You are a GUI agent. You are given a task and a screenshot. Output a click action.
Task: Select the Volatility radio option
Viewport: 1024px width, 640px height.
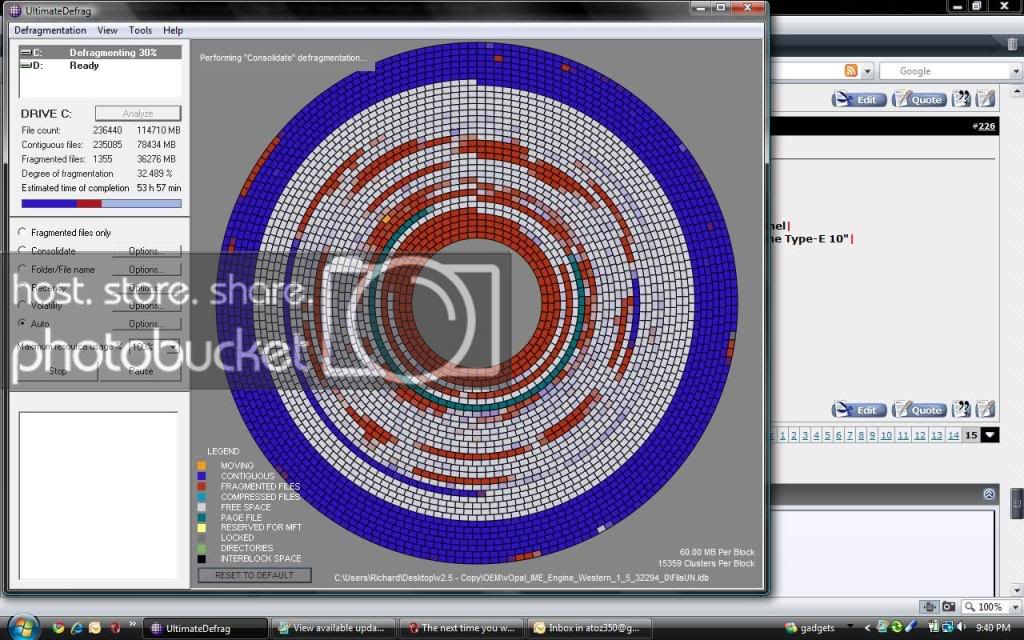(22, 305)
